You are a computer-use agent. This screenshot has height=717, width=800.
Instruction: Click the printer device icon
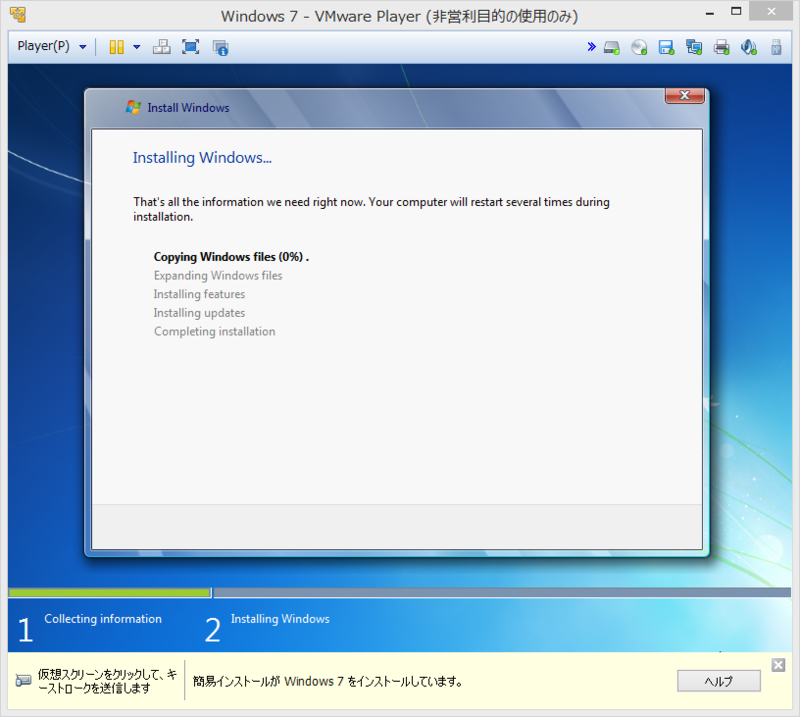[721, 47]
